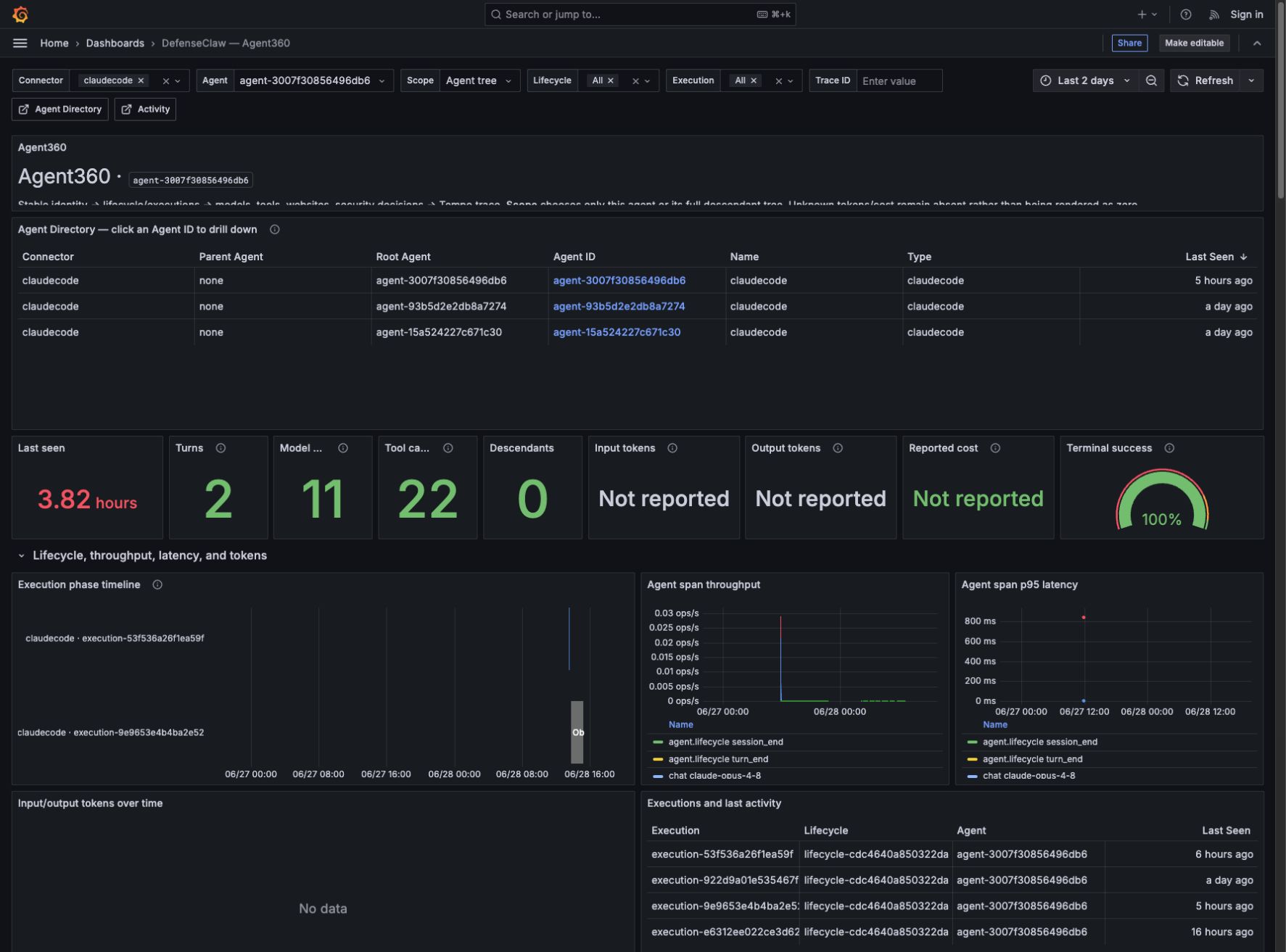Collapse the top bar with chevron-up icon
Image resolution: width=1286 pixels, height=952 pixels.
pos(1257,43)
